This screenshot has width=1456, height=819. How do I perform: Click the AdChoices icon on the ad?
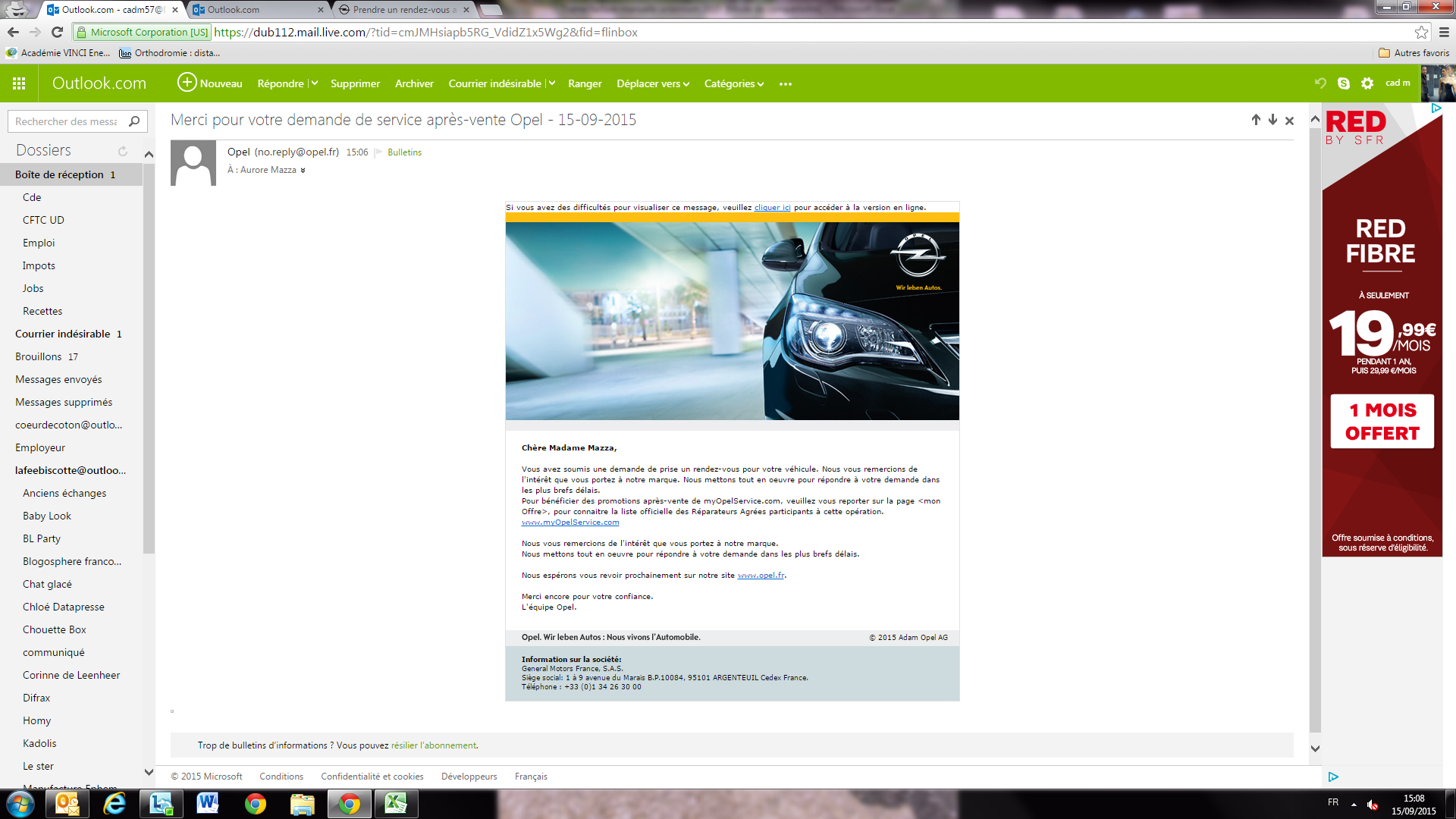[1436, 108]
